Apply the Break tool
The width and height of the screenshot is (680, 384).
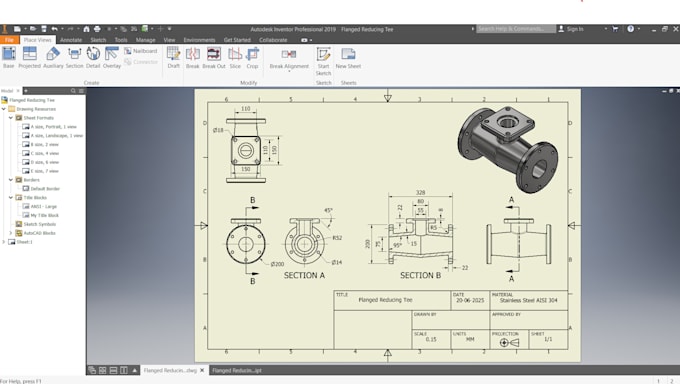193,57
